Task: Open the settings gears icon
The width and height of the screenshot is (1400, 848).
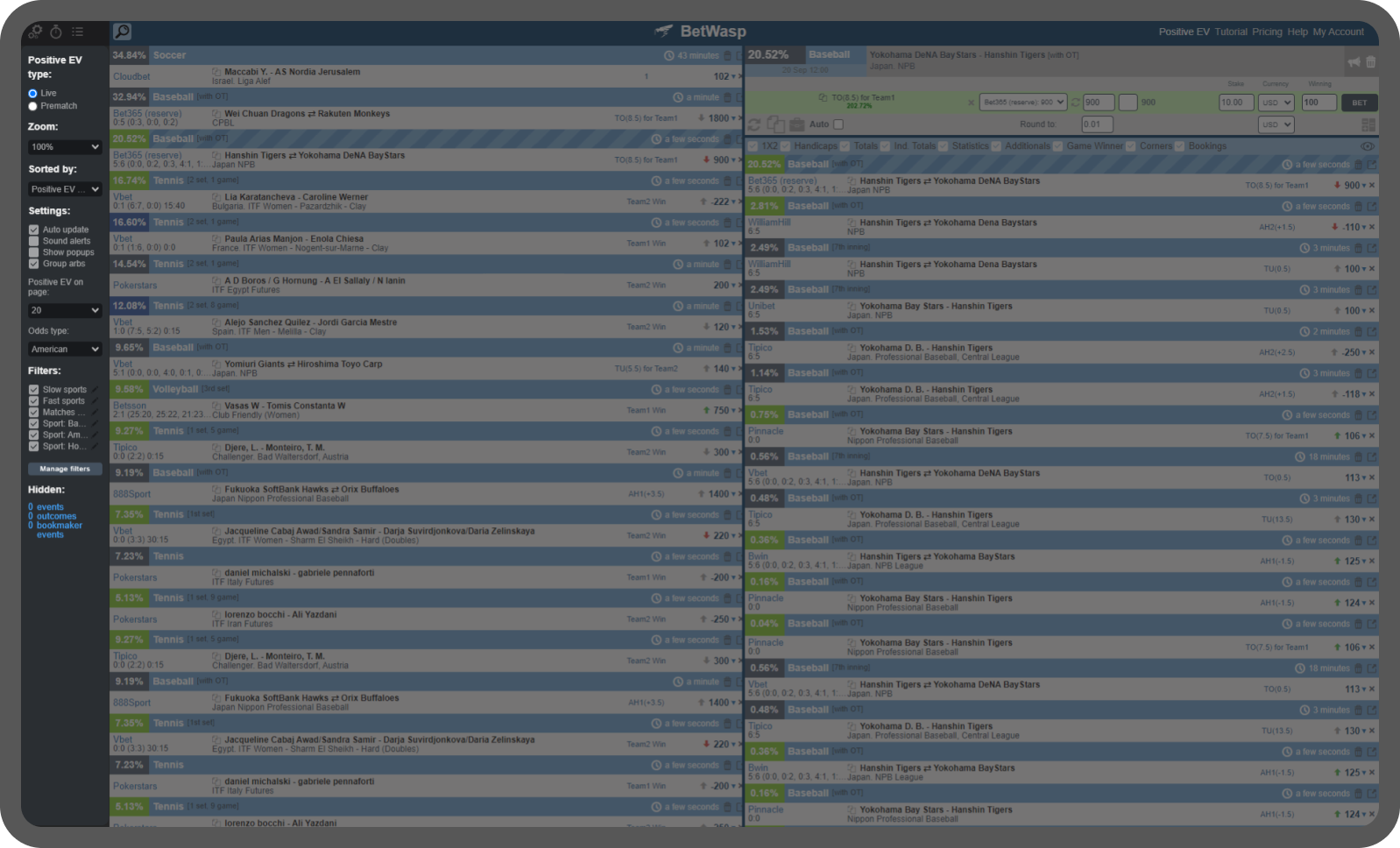Action: click(x=35, y=32)
